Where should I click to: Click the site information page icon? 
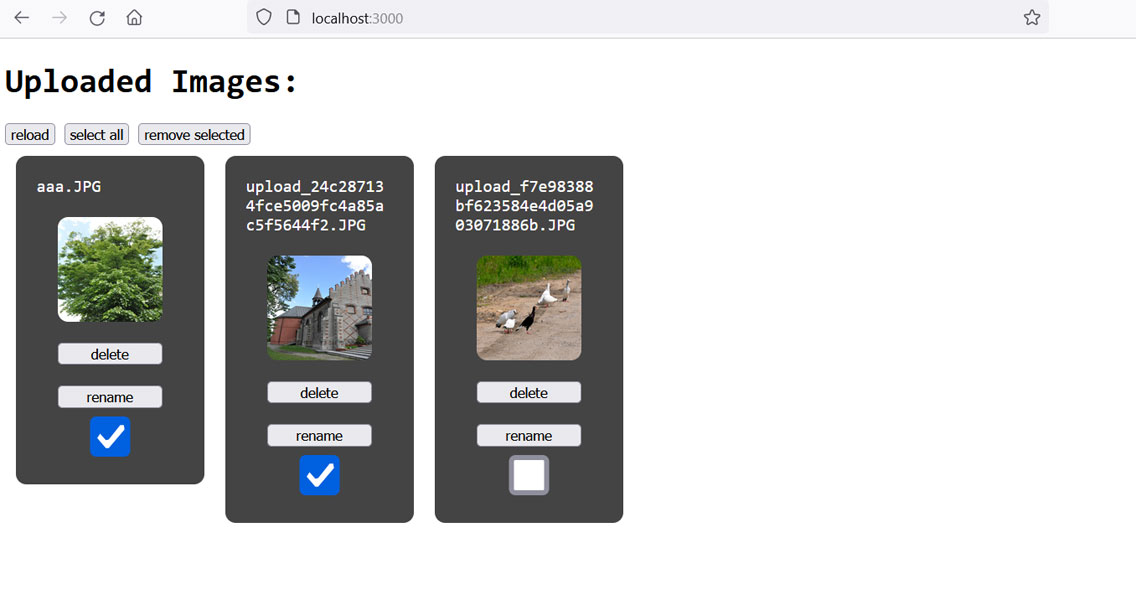pos(292,18)
